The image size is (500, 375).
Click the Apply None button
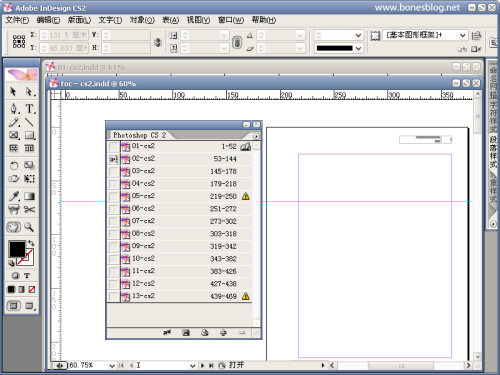coord(32,289)
